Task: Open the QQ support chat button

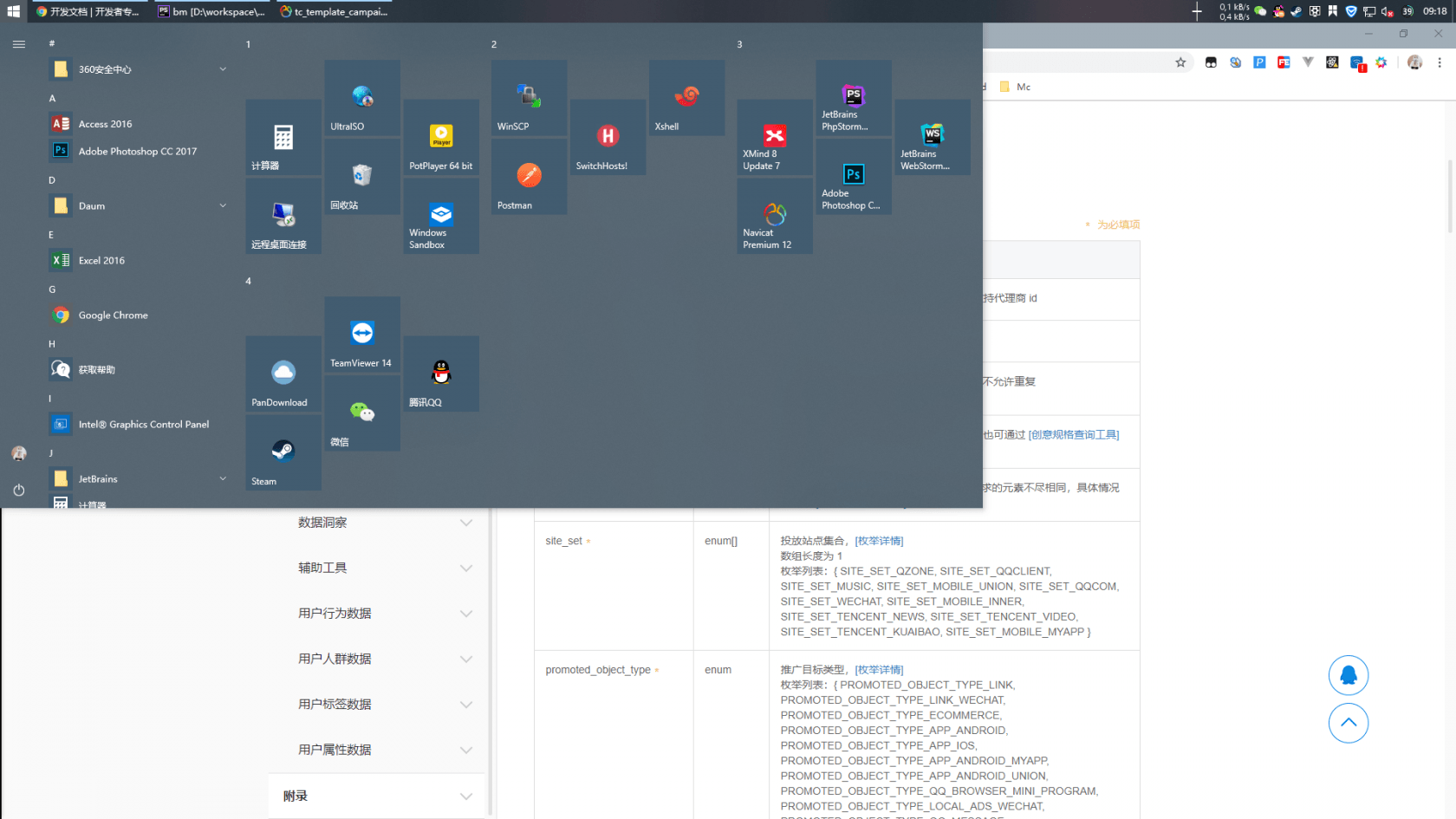Action: point(1349,675)
